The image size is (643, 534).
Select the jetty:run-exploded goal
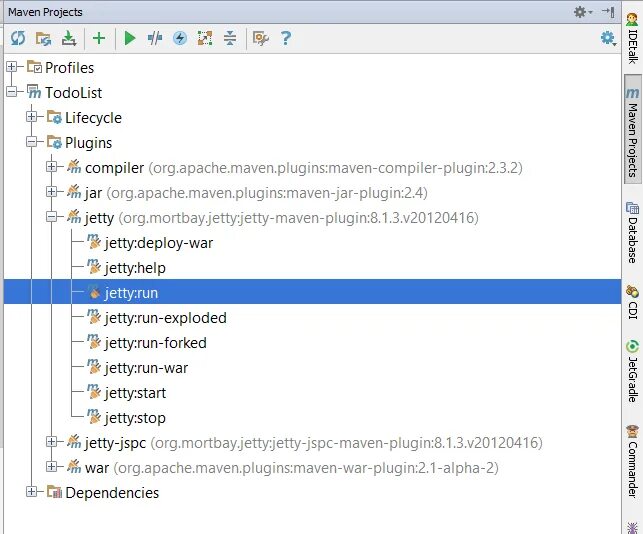166,318
